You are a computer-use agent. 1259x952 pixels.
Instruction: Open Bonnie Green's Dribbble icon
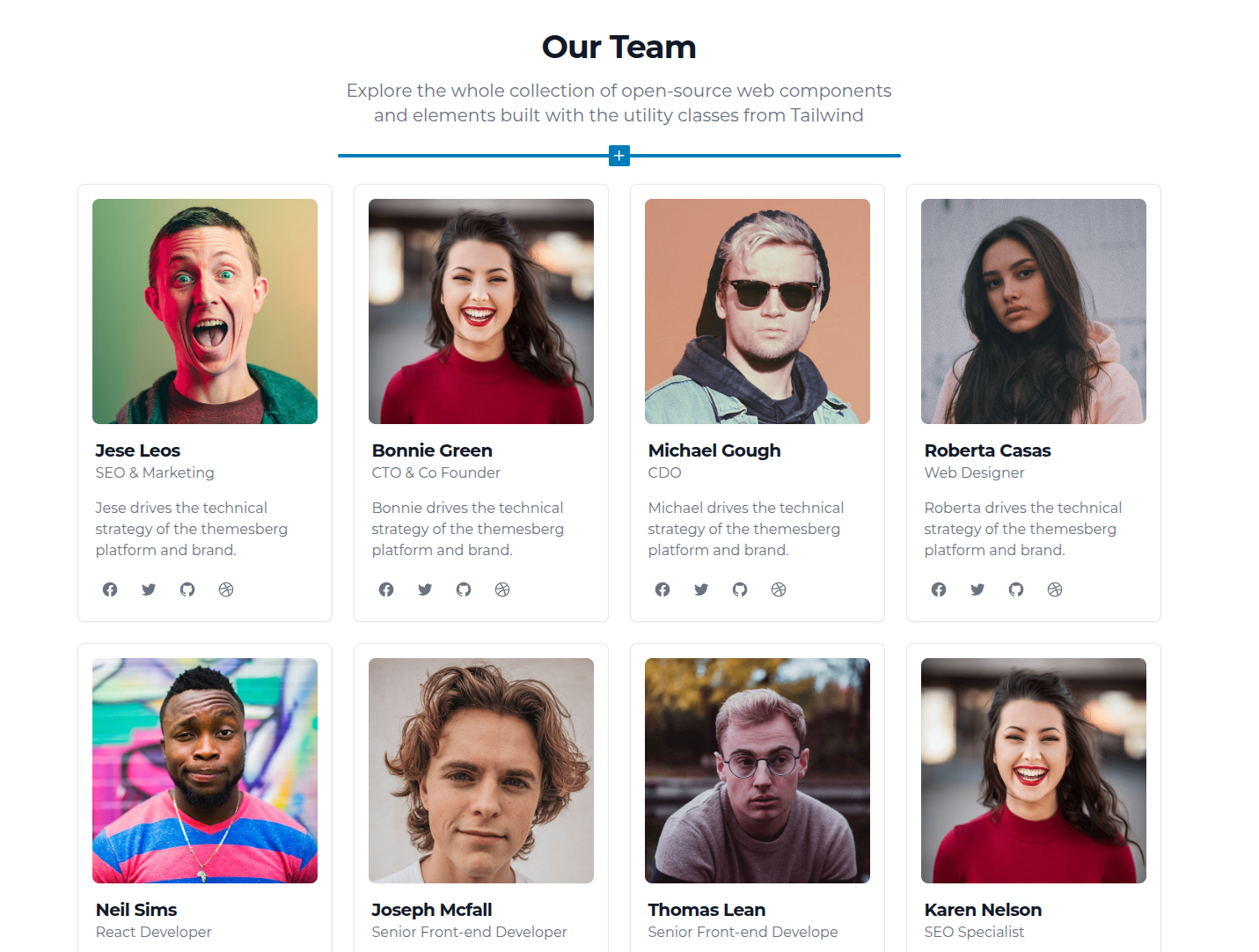coord(502,590)
